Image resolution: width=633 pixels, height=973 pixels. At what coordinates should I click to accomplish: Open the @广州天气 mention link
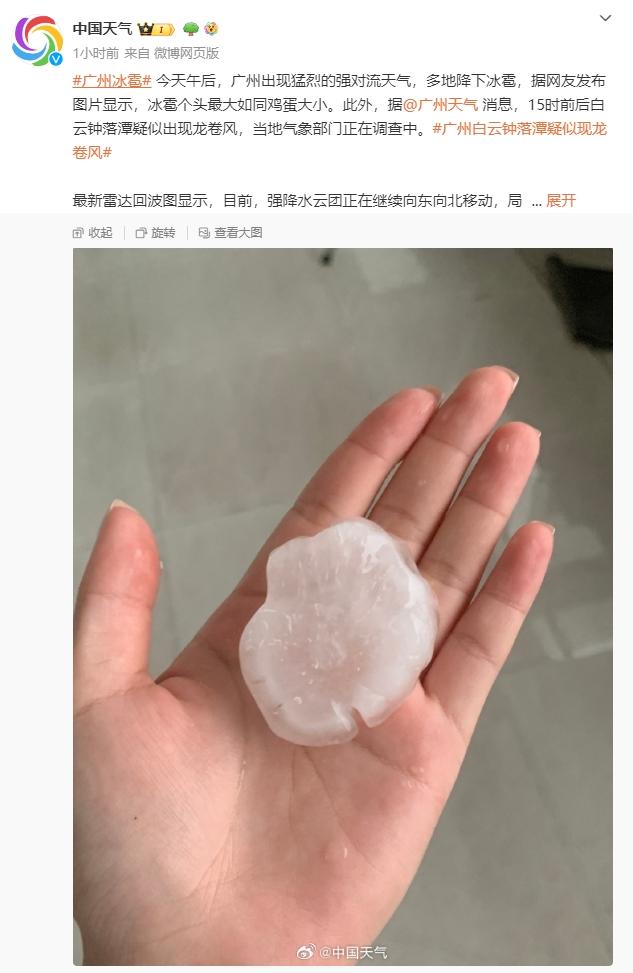pyautogui.click(x=441, y=105)
